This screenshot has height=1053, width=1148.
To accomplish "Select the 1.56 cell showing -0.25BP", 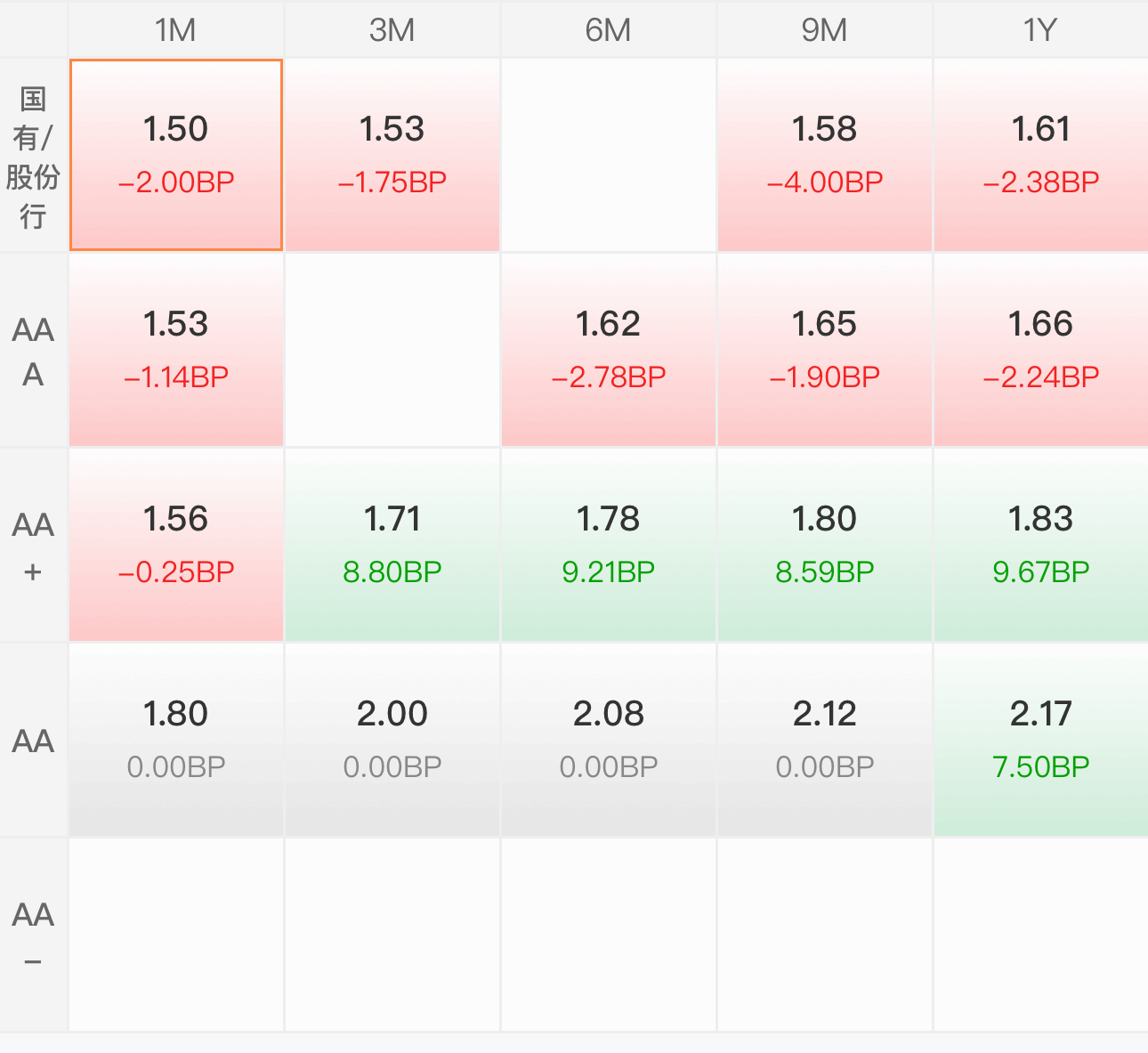I will [176, 545].
